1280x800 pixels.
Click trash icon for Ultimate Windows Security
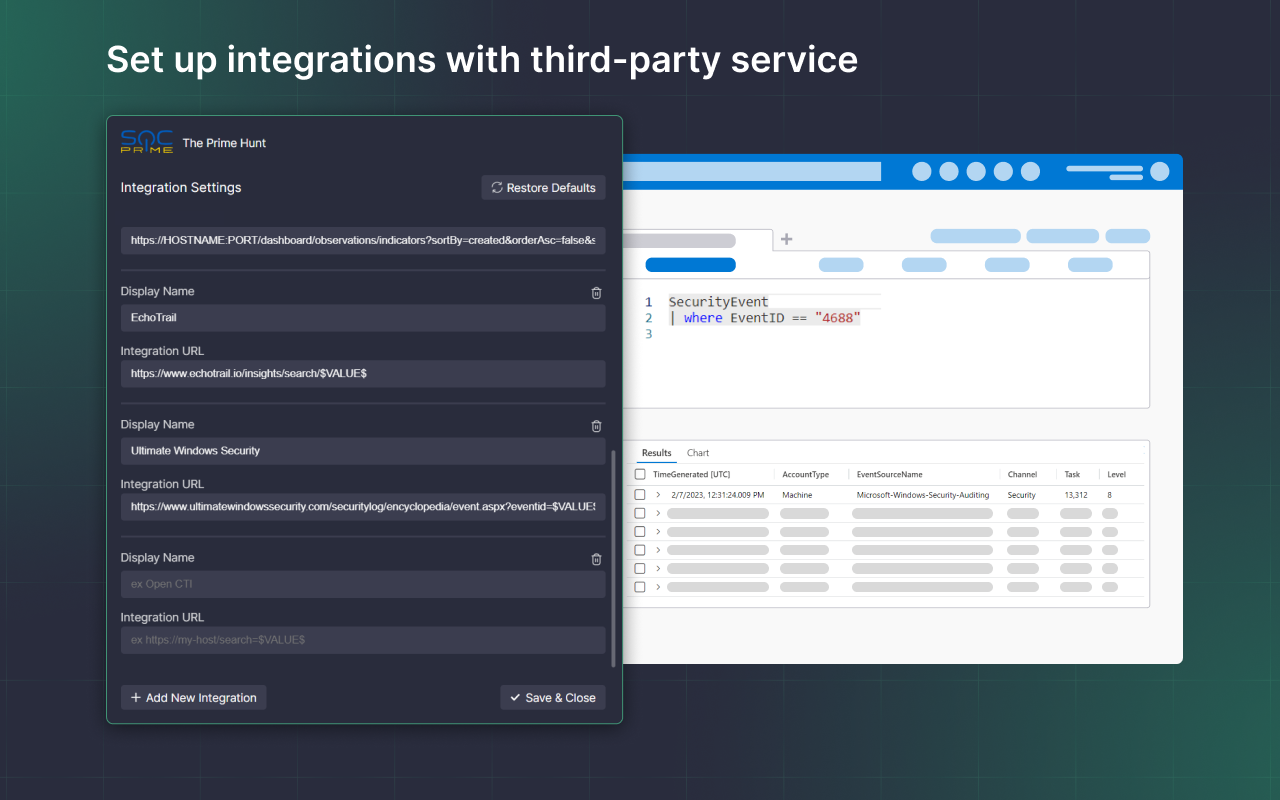pyautogui.click(x=596, y=426)
